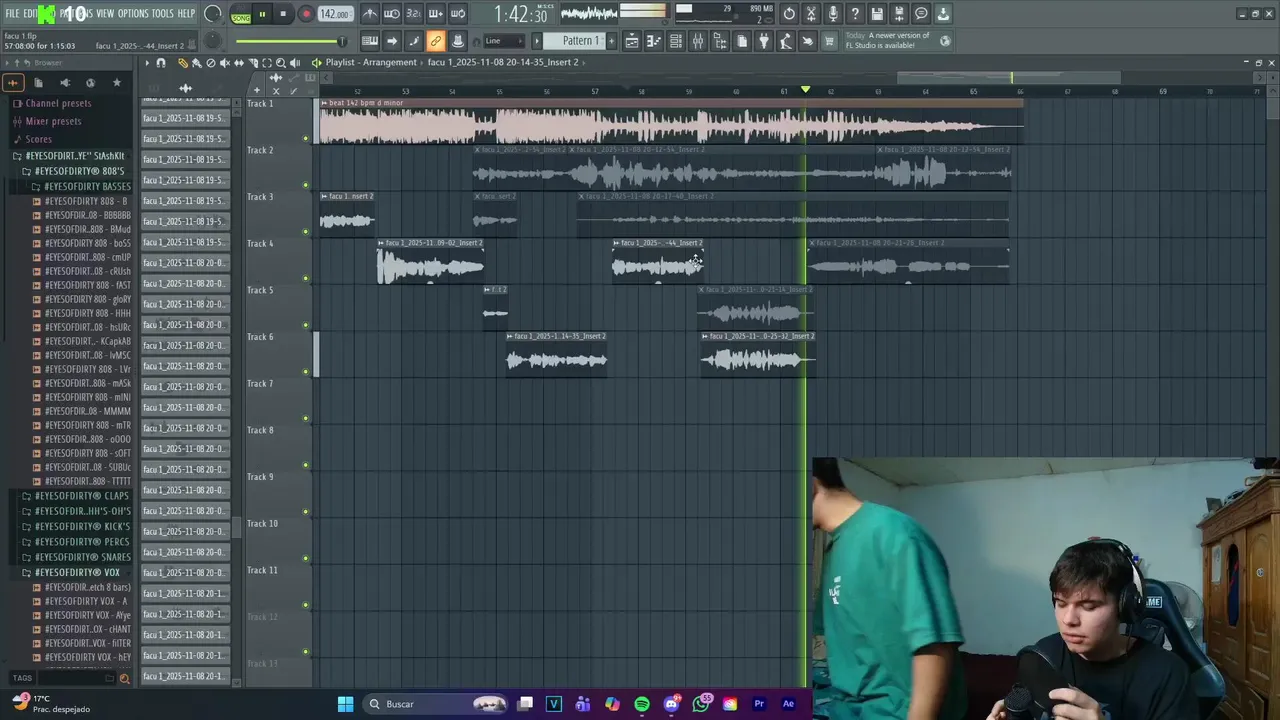The width and height of the screenshot is (1280, 720).
Task: Open the channel rack icon
Action: click(x=676, y=41)
